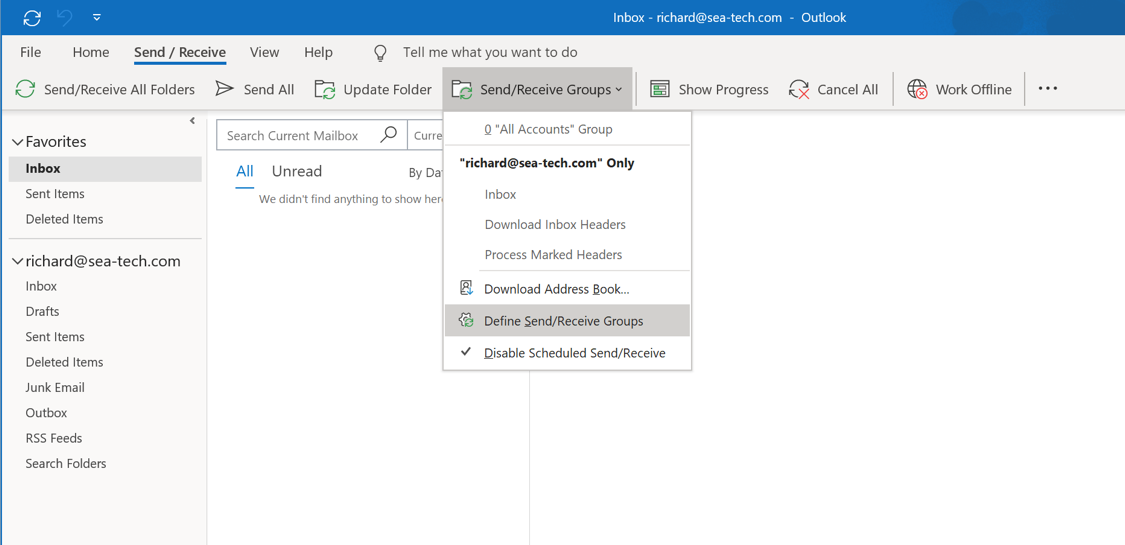Collapse the folder pane with the arrow

tap(192, 120)
